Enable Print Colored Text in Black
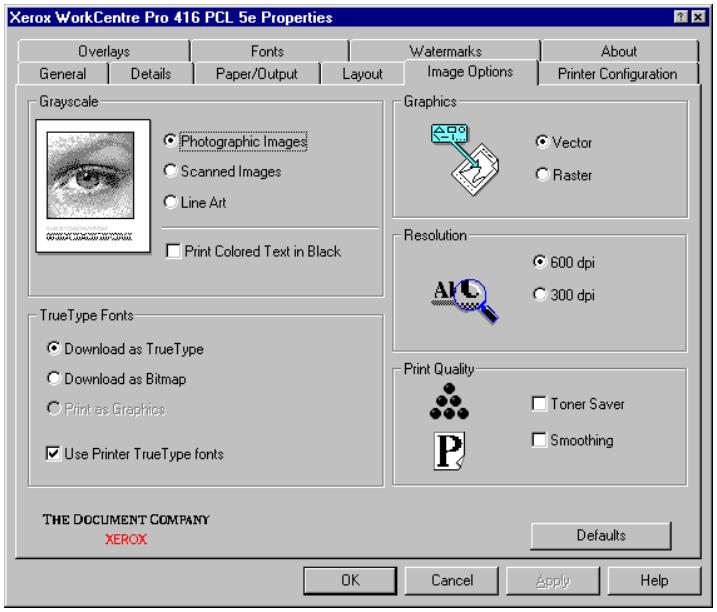 (x=172, y=252)
